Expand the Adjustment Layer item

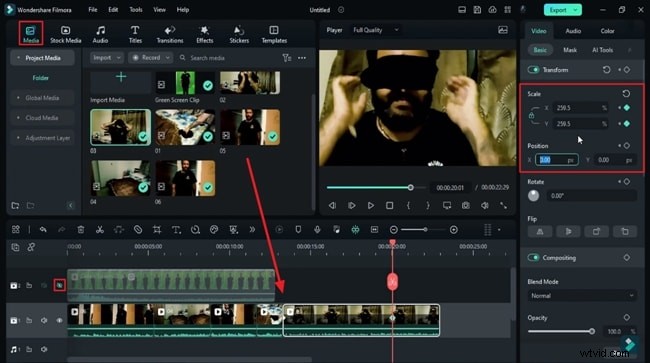point(42,138)
